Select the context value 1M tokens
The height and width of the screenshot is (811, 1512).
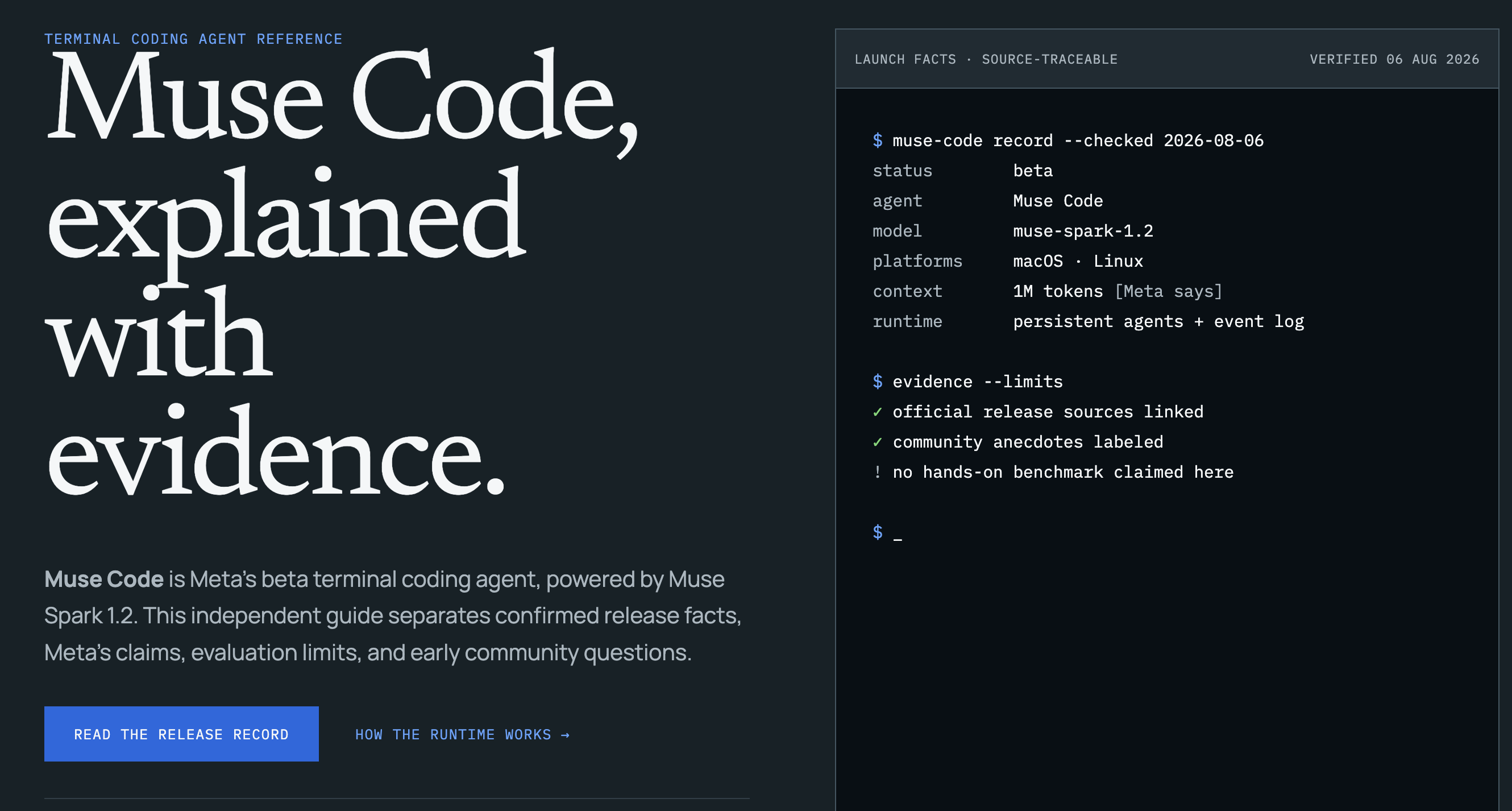(x=1058, y=291)
